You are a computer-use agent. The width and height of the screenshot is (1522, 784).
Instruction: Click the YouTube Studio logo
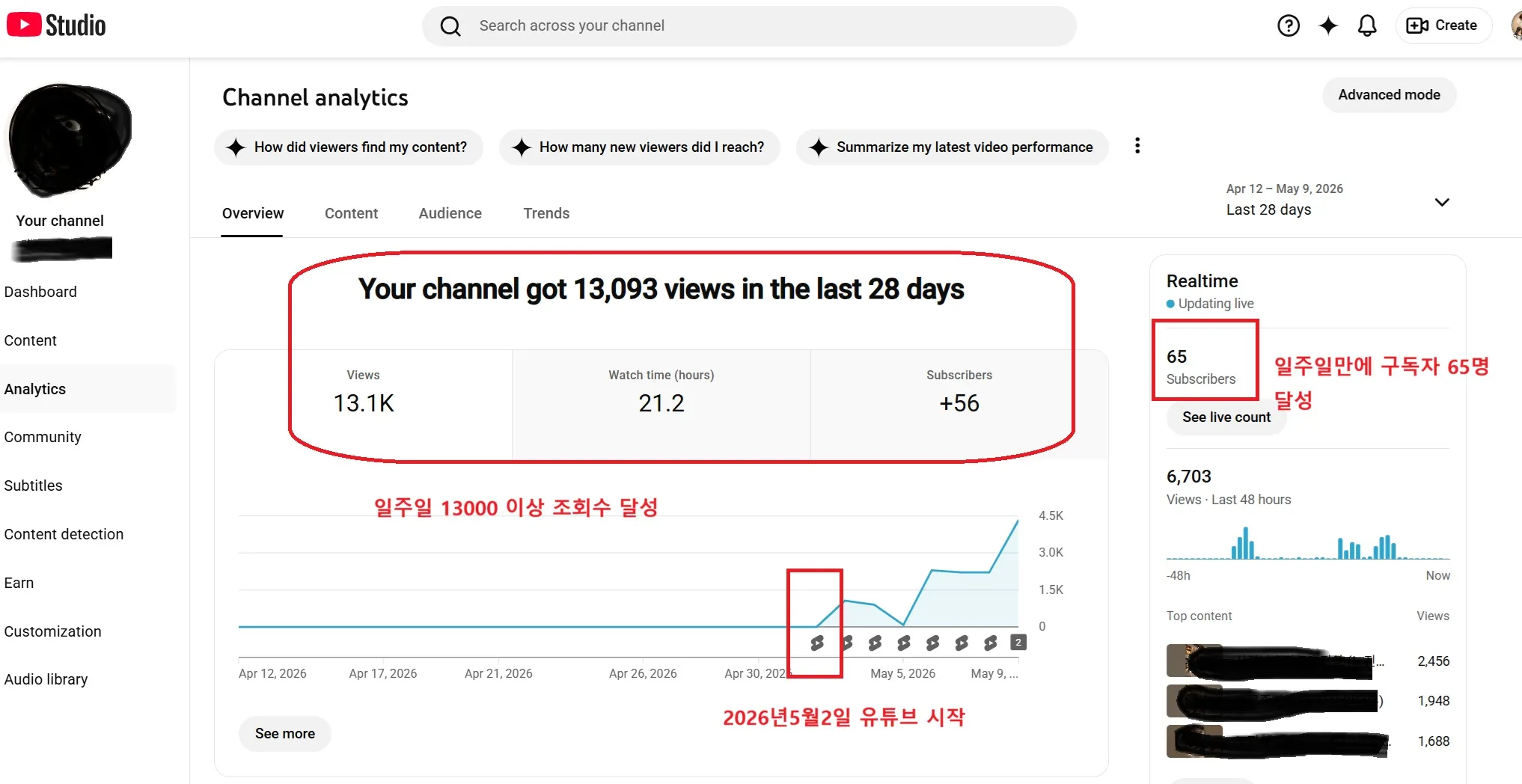coord(57,25)
